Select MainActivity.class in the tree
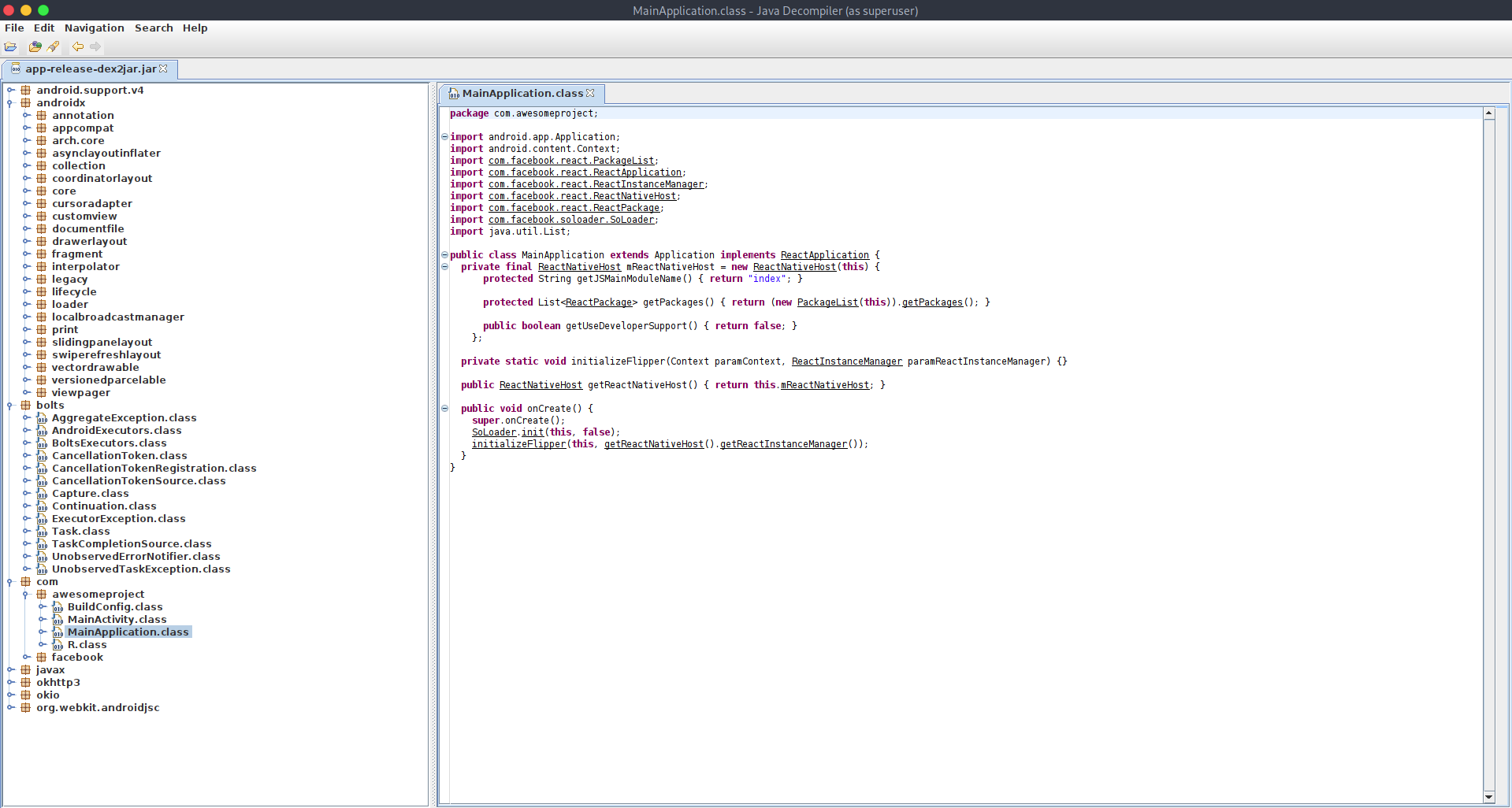1512x808 pixels. click(x=117, y=619)
